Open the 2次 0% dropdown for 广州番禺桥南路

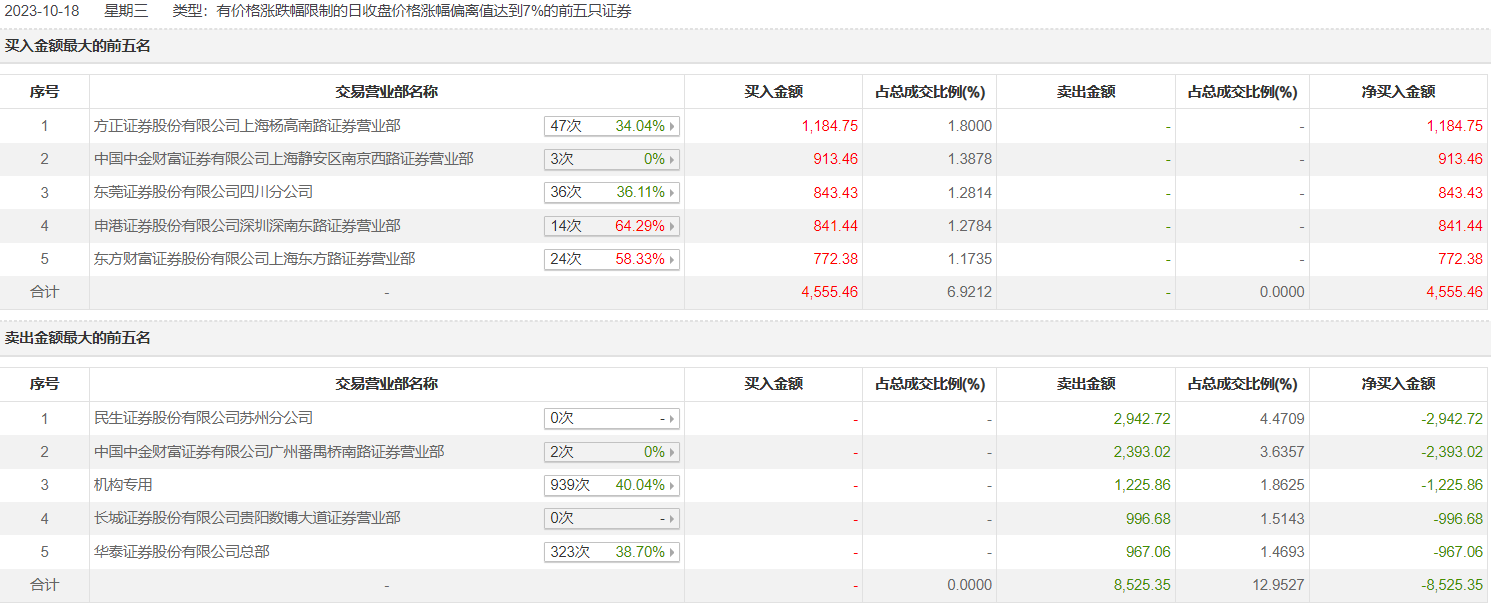[x=611, y=452]
